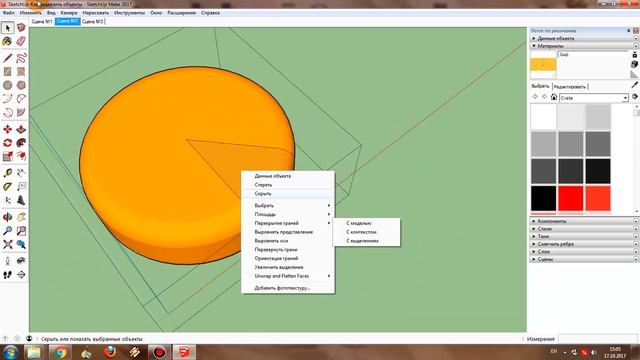
Task: Select the Rotate tool
Action: 7,143
